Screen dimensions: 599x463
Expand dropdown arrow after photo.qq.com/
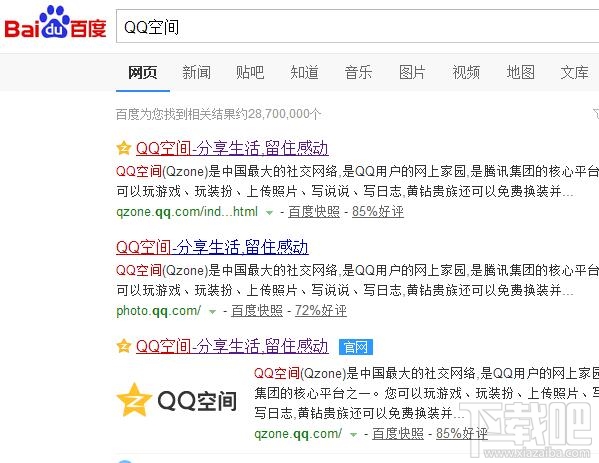[x=212, y=312]
